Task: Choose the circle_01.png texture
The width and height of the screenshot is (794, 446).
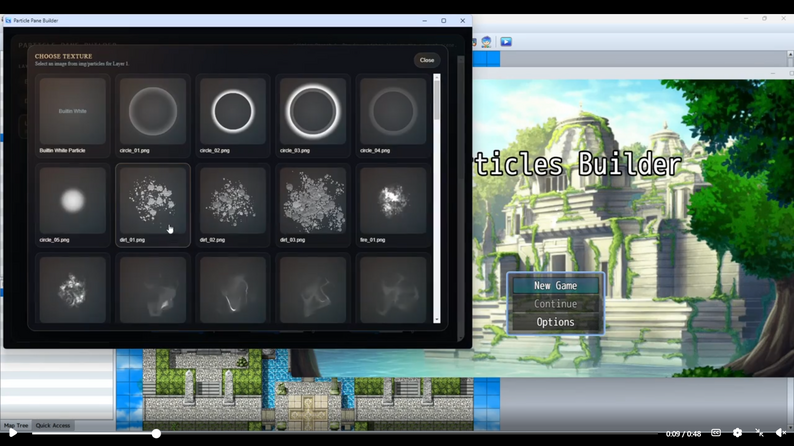Action: 152,115
